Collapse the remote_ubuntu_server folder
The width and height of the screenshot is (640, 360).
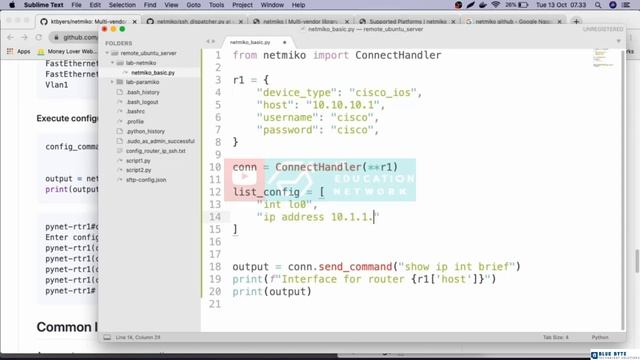107,53
